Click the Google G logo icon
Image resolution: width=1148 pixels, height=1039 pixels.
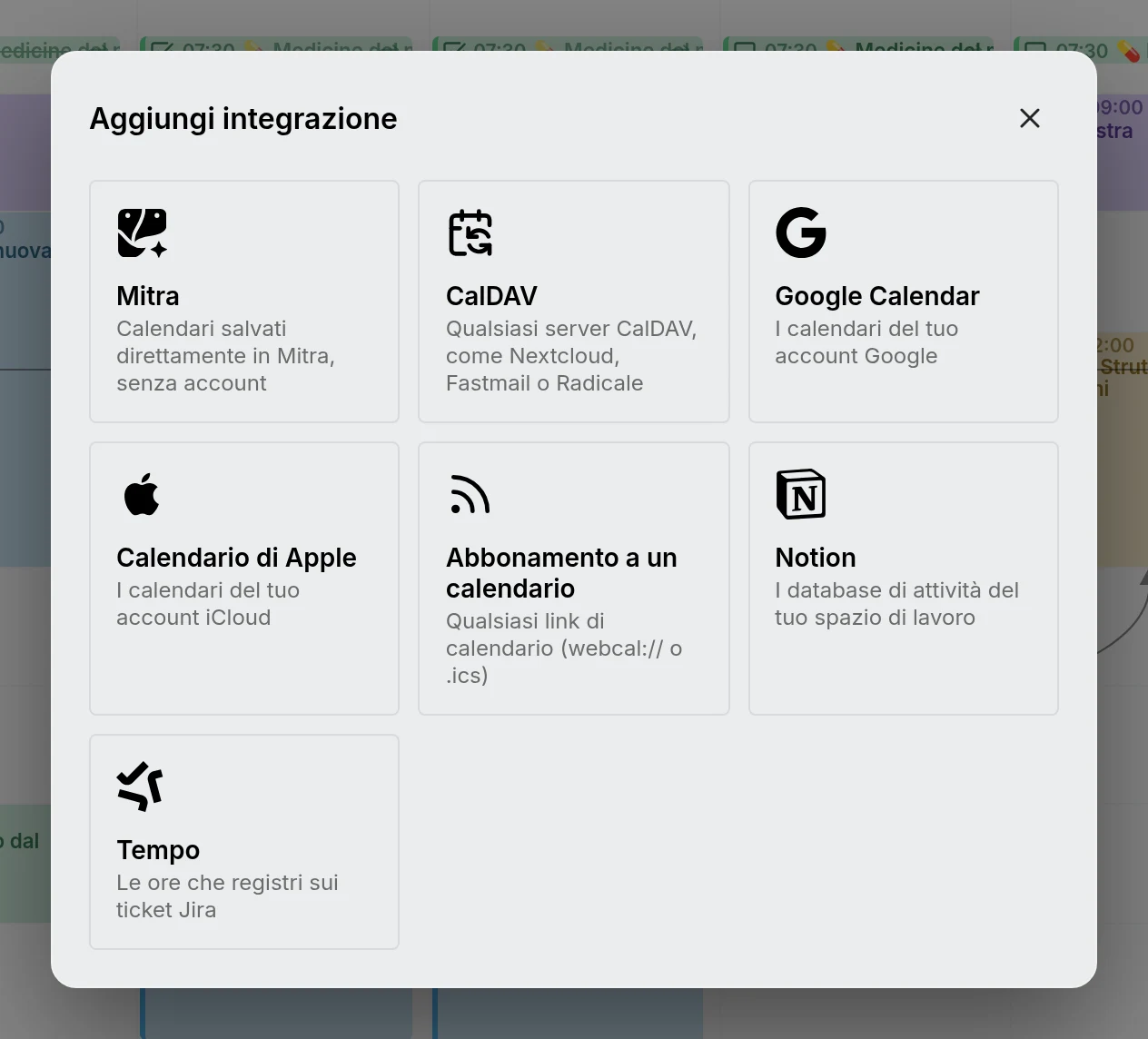pyautogui.click(x=801, y=233)
